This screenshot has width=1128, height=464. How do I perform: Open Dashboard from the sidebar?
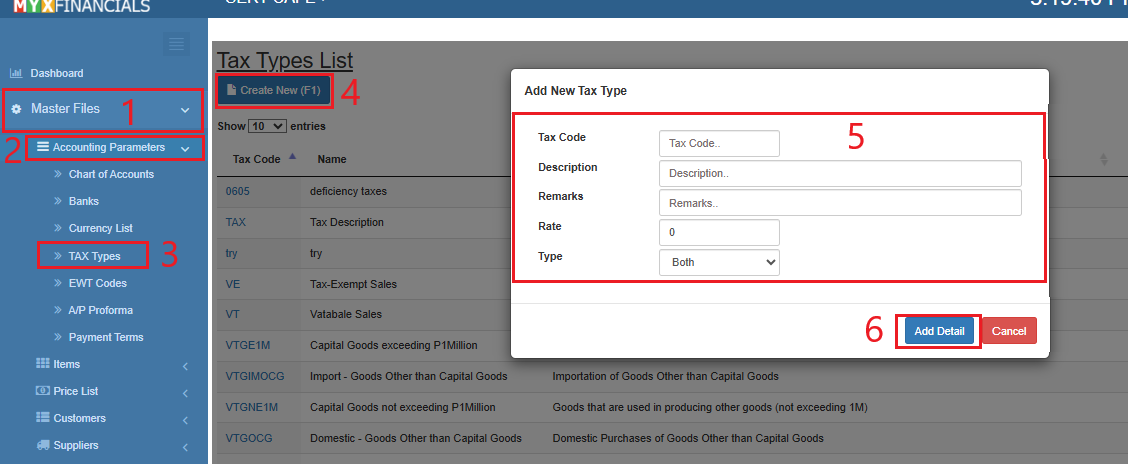point(57,73)
